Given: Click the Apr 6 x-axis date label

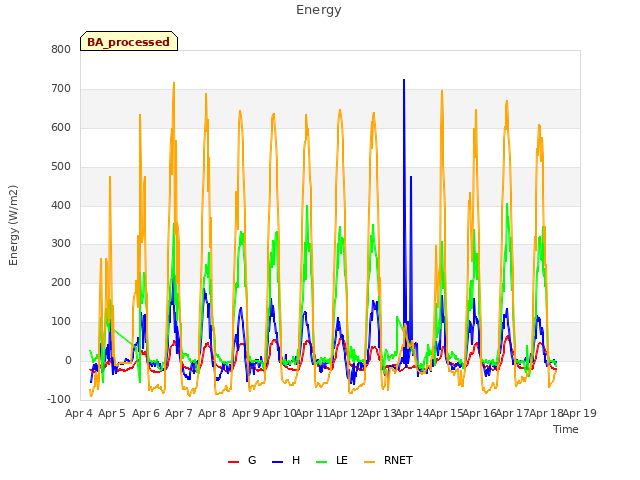Looking at the screenshot, I should click(146, 413).
